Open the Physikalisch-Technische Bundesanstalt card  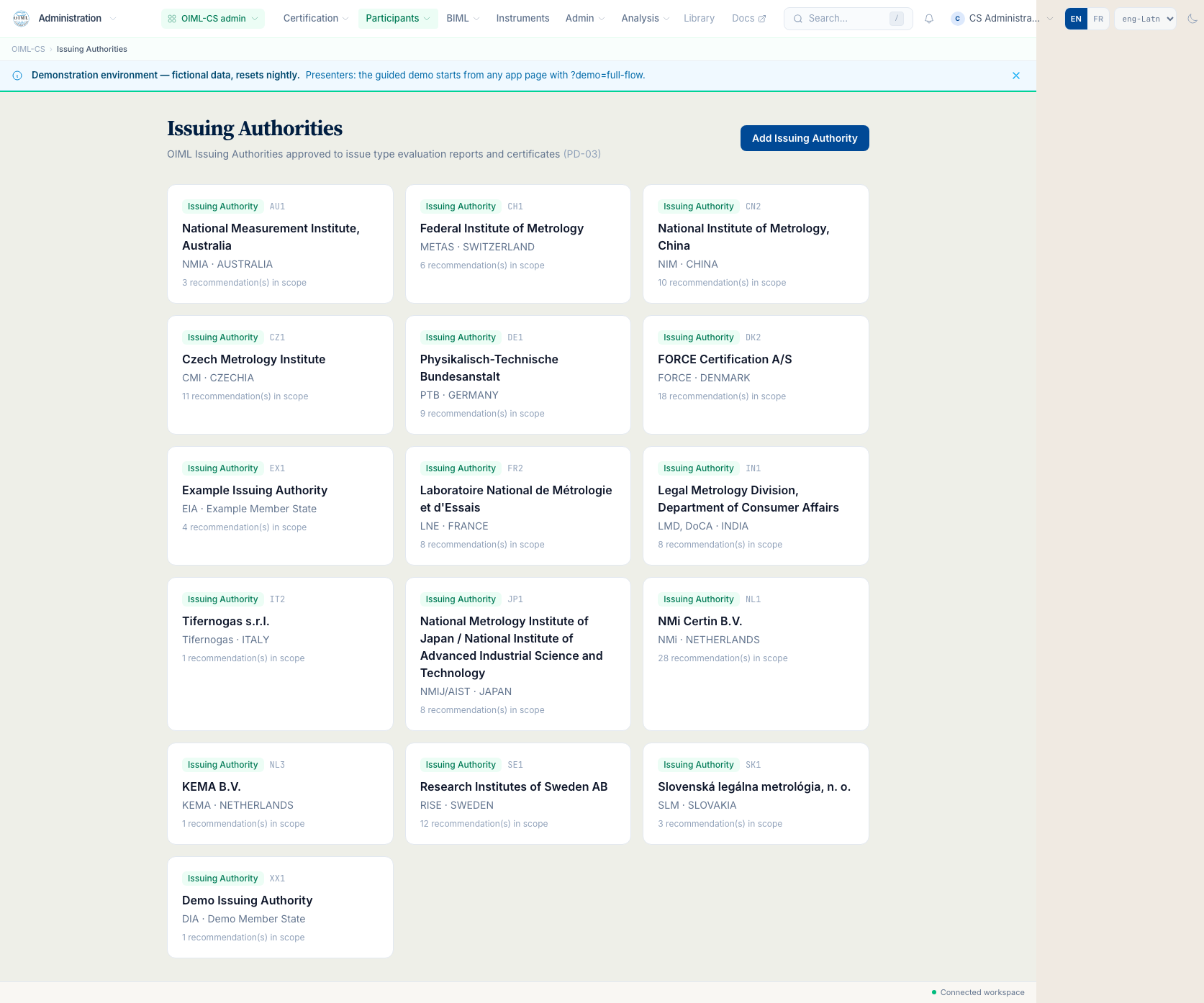point(518,375)
